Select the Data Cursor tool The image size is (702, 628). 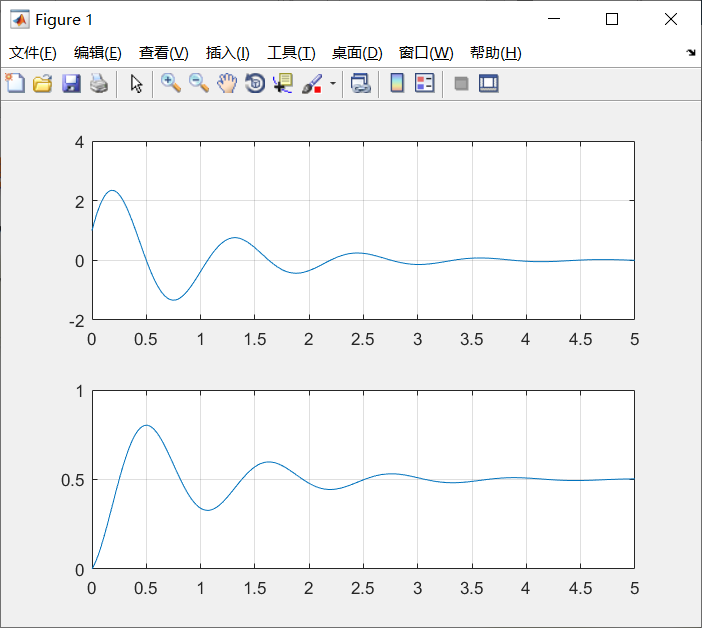click(283, 83)
